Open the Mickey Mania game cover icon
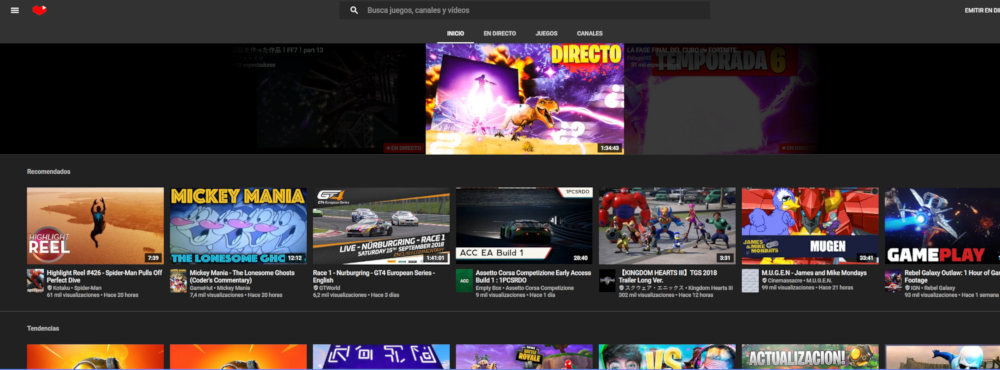1000x370 pixels. tap(178, 281)
